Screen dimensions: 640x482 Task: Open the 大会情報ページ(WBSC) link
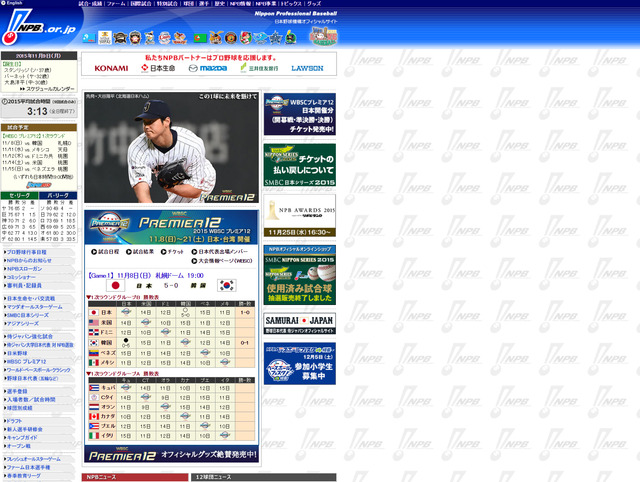pyautogui.click(x=222, y=261)
